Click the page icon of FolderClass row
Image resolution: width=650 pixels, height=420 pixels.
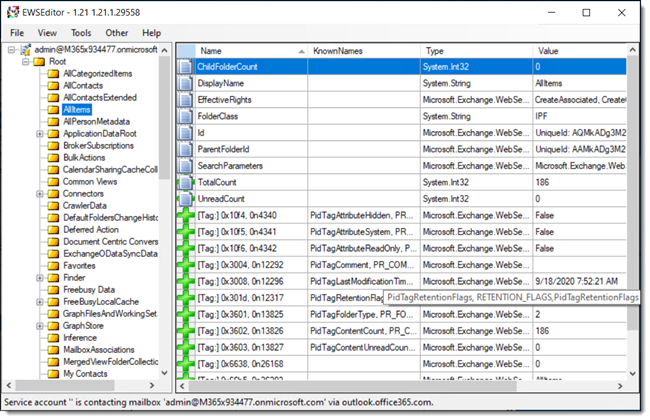click(185, 117)
